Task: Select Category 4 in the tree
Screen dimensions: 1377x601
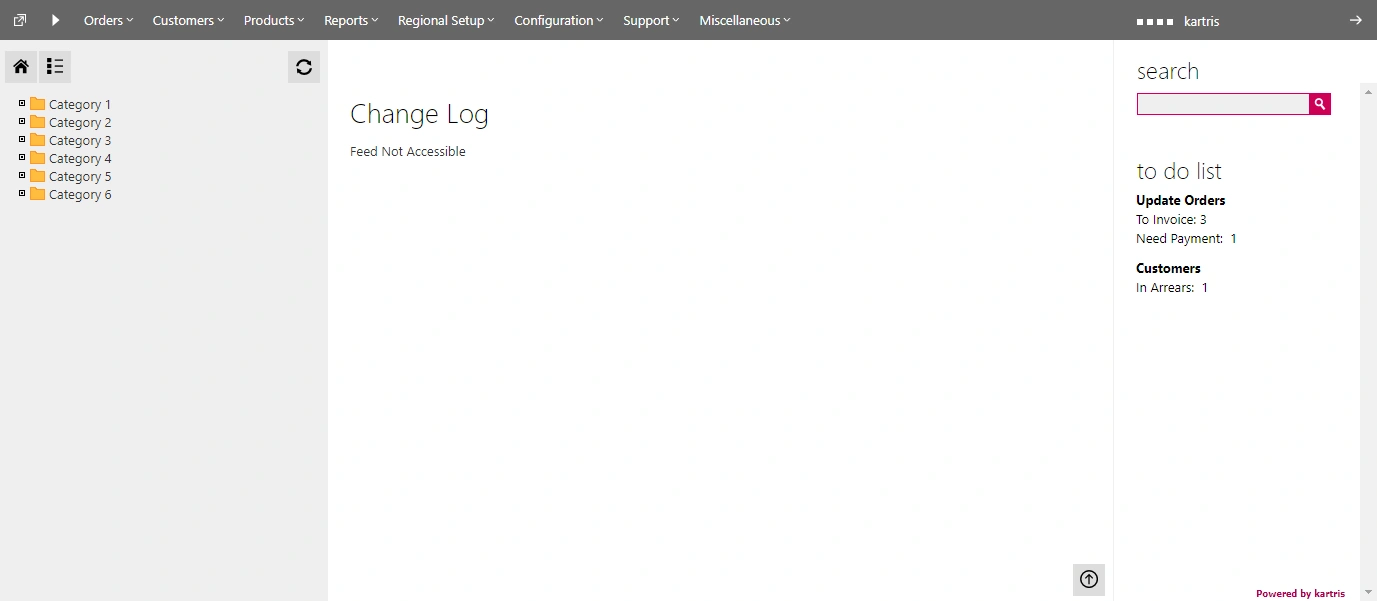Action: coord(80,158)
